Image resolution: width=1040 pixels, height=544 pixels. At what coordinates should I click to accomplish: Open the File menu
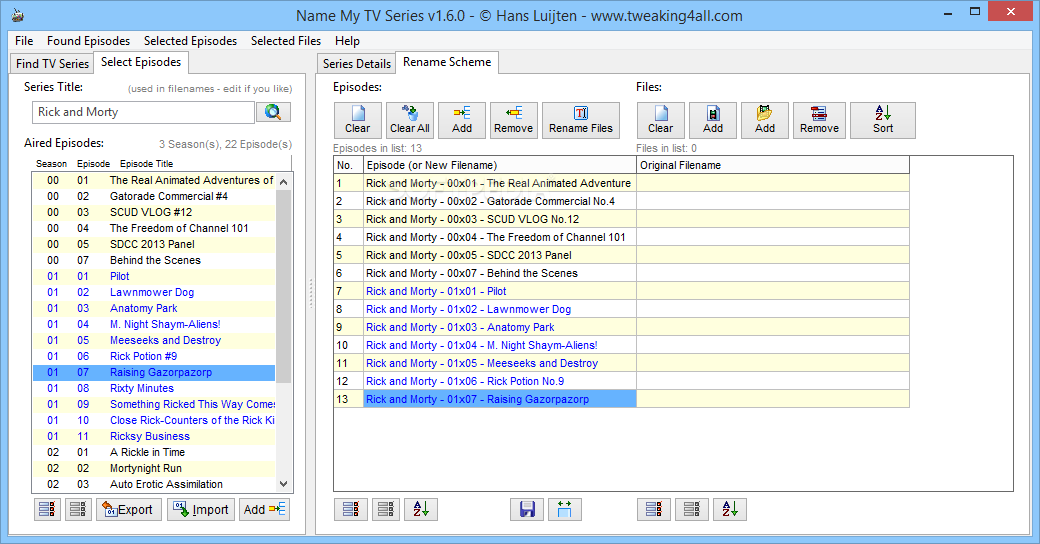click(24, 40)
